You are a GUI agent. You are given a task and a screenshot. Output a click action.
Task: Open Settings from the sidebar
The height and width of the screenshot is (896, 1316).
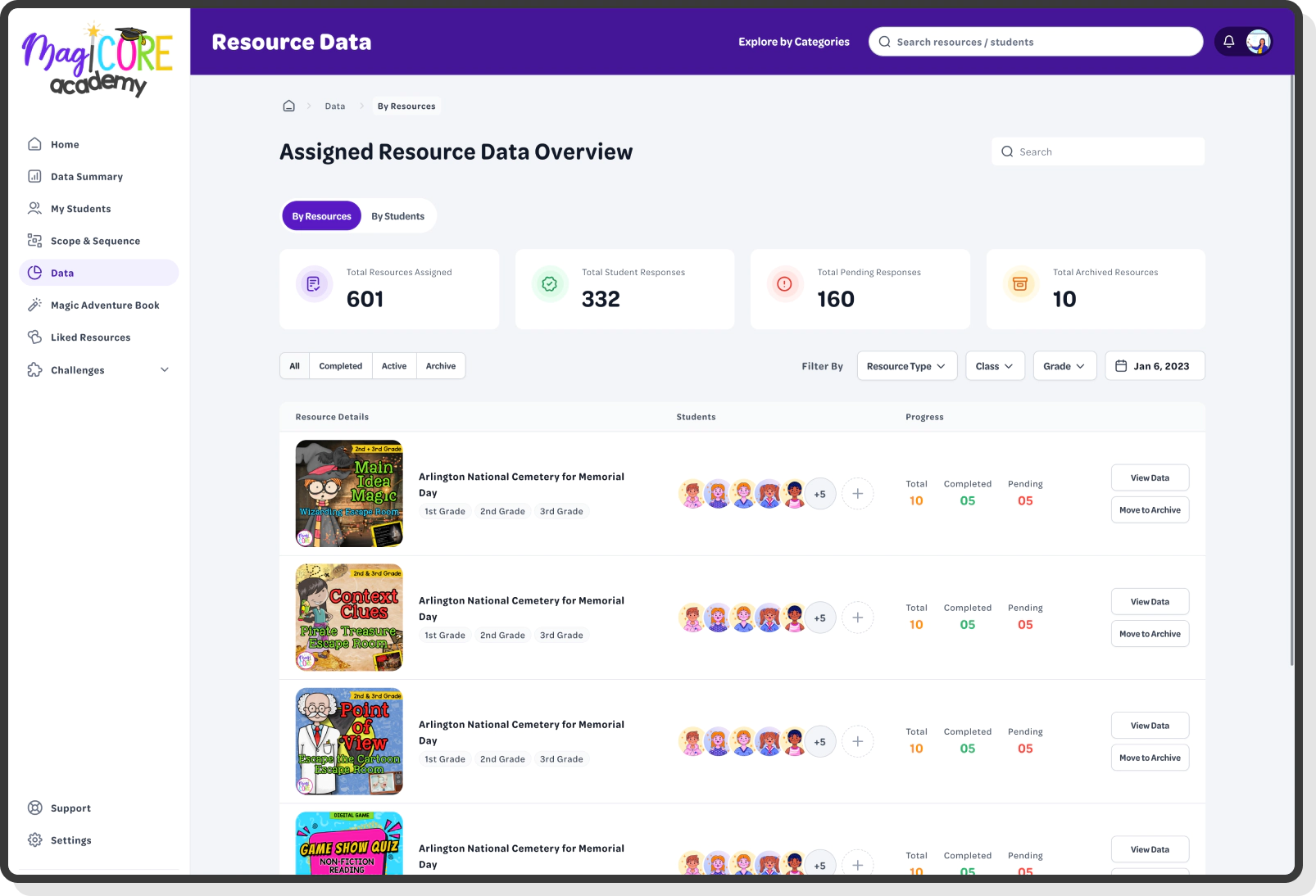70,839
